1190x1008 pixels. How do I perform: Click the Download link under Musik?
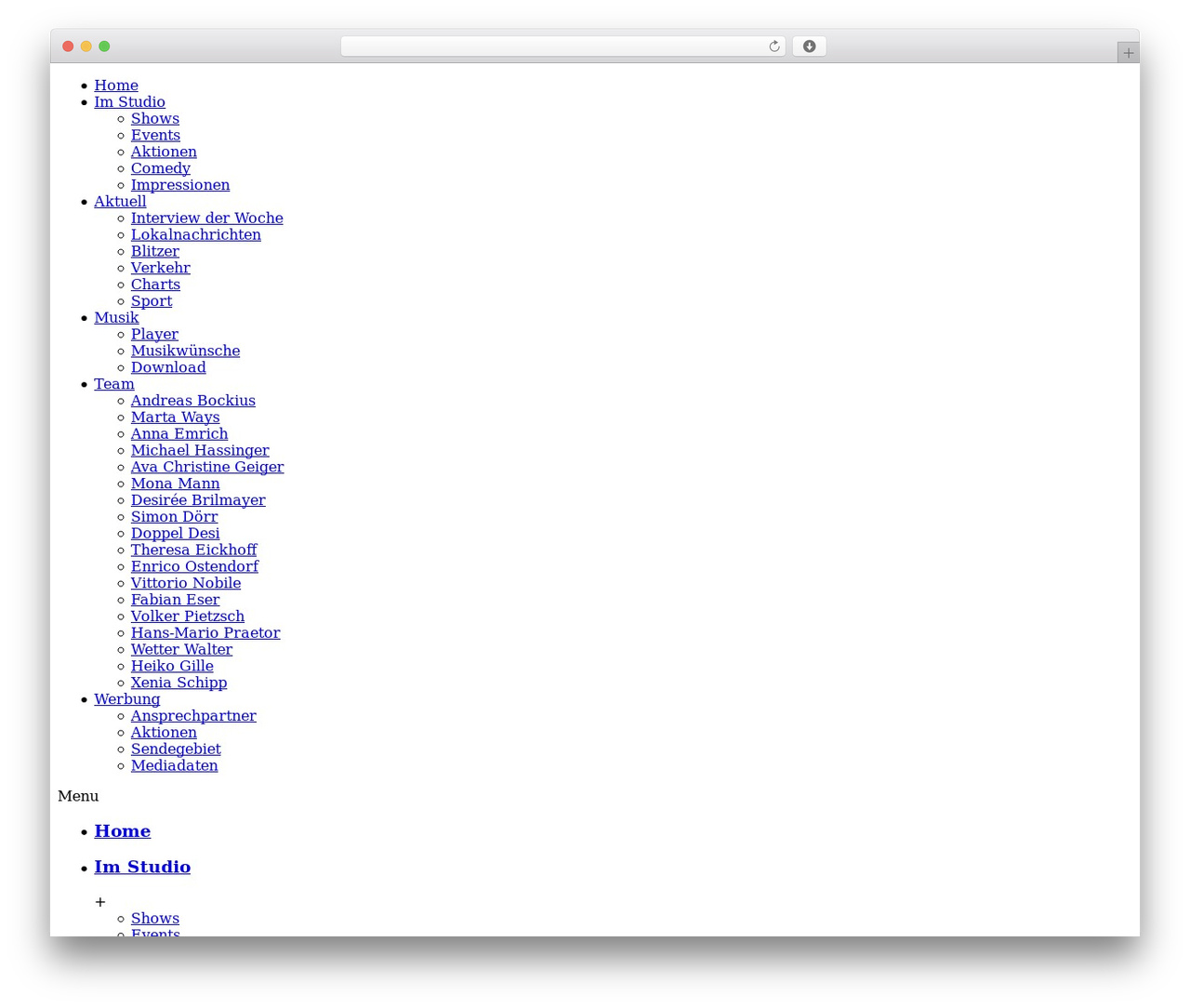coord(168,367)
